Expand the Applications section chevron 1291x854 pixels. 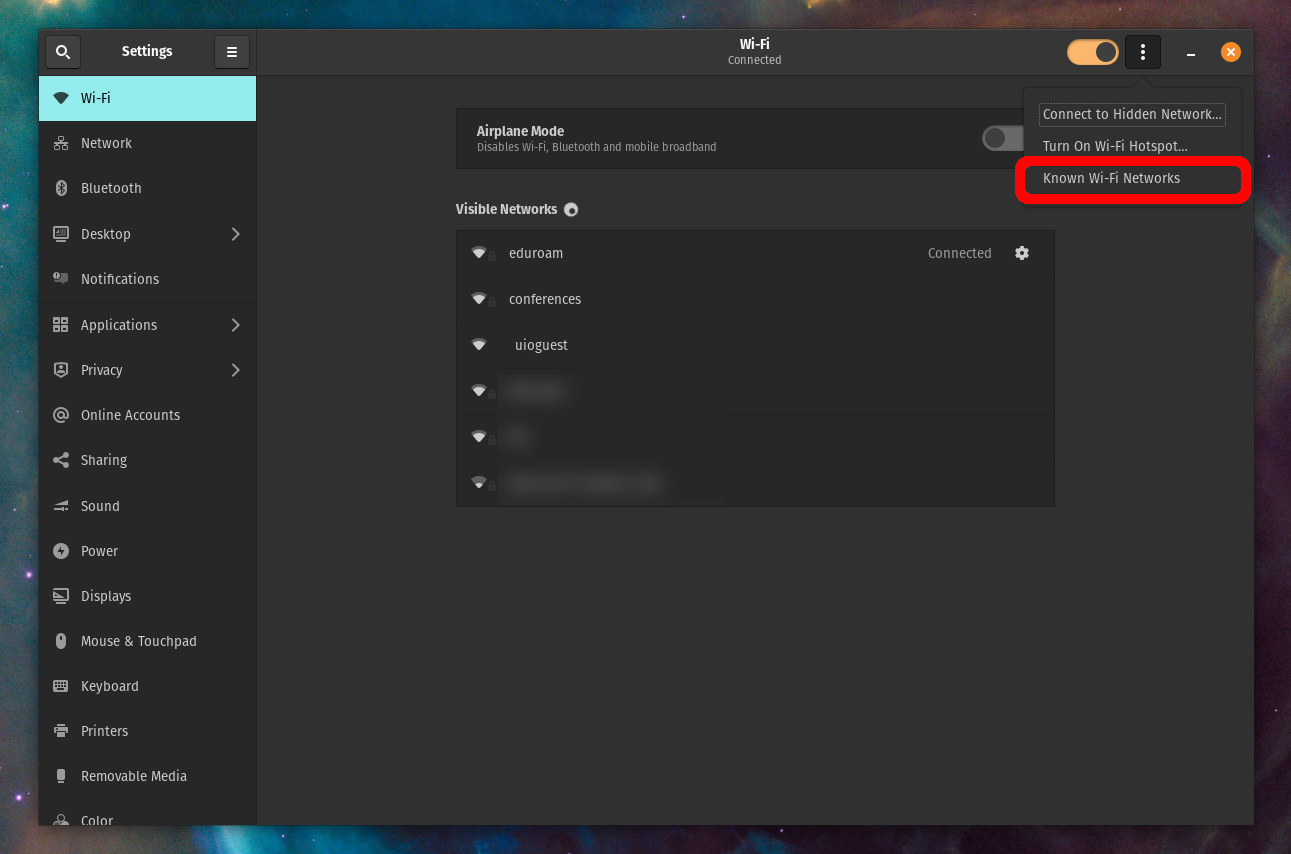pyautogui.click(x=236, y=325)
